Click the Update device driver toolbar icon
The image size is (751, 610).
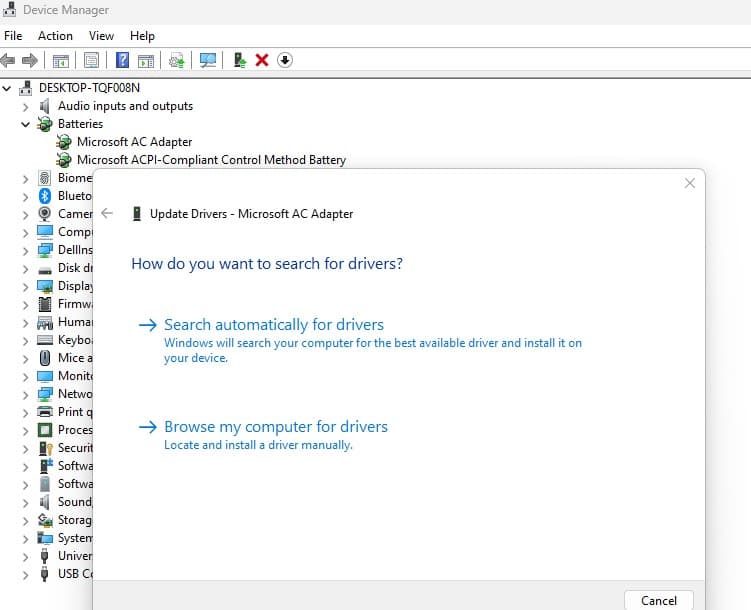tap(176, 60)
